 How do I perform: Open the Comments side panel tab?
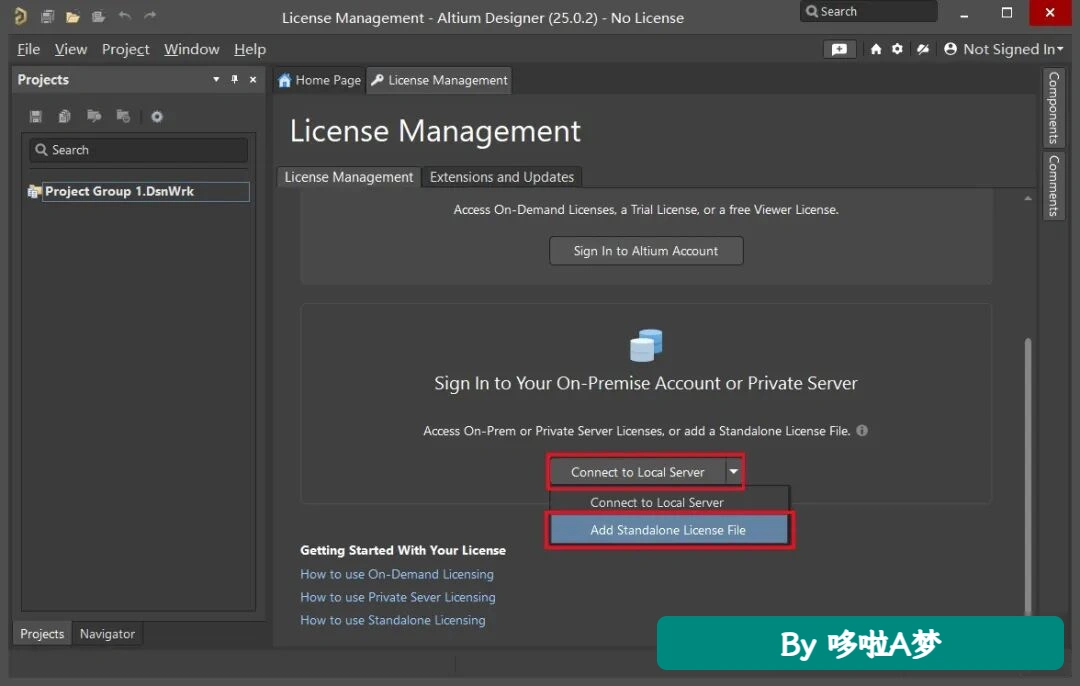[x=1054, y=185]
